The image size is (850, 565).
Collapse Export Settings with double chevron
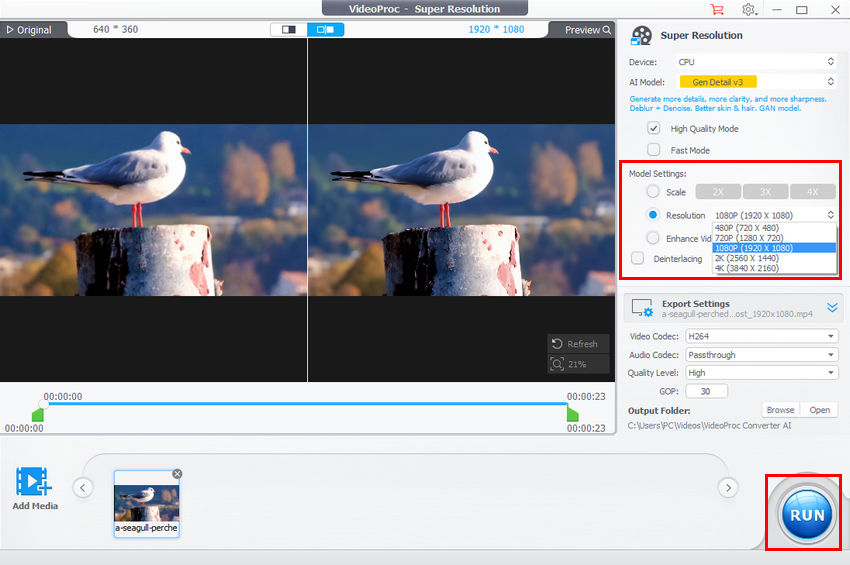[832, 307]
